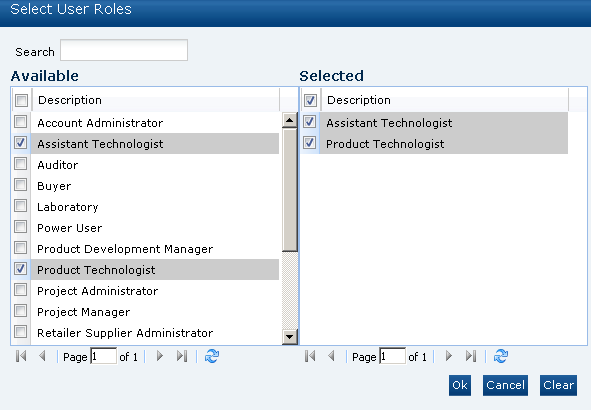
Task: Tick the Project Administrator checkbox
Action: [20, 290]
